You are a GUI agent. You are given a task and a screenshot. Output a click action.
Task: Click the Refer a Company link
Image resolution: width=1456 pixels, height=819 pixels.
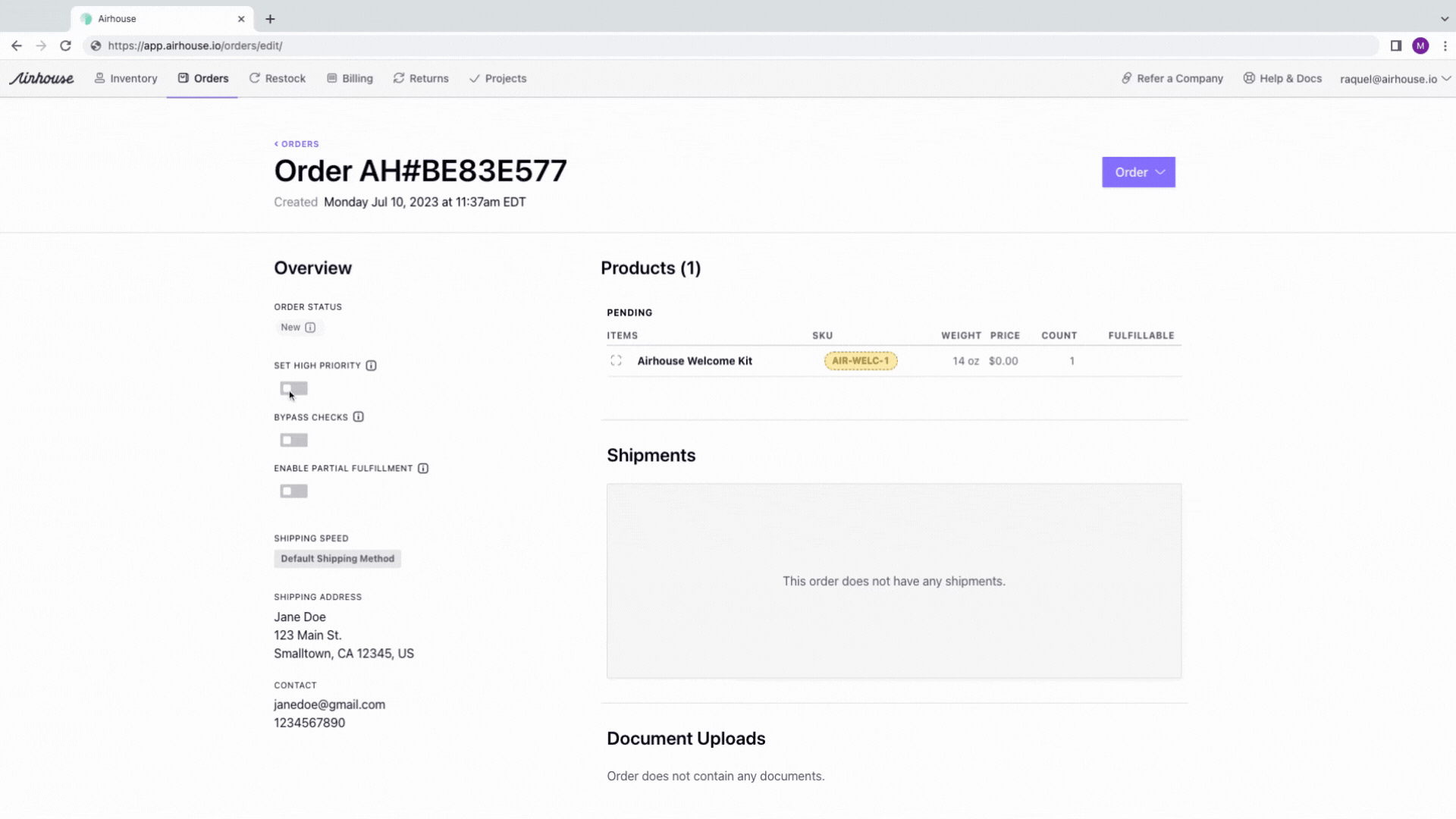point(1172,78)
